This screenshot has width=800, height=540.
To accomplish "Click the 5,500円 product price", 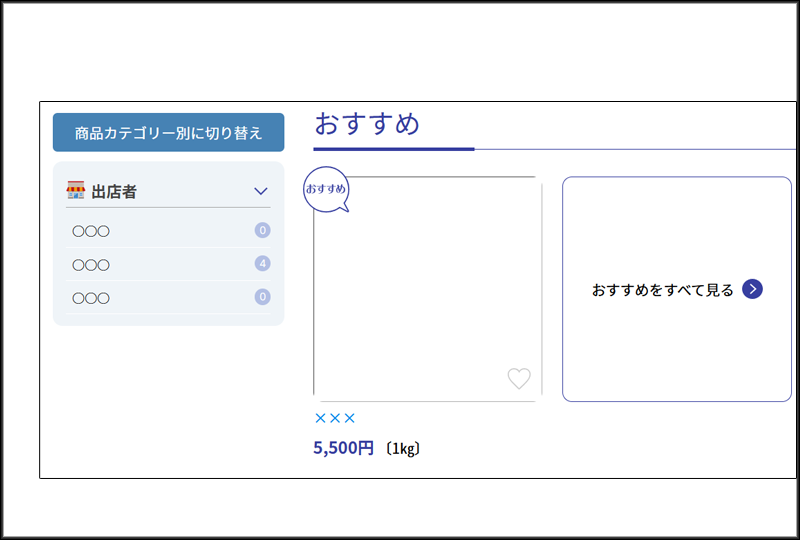I will (x=343, y=448).
